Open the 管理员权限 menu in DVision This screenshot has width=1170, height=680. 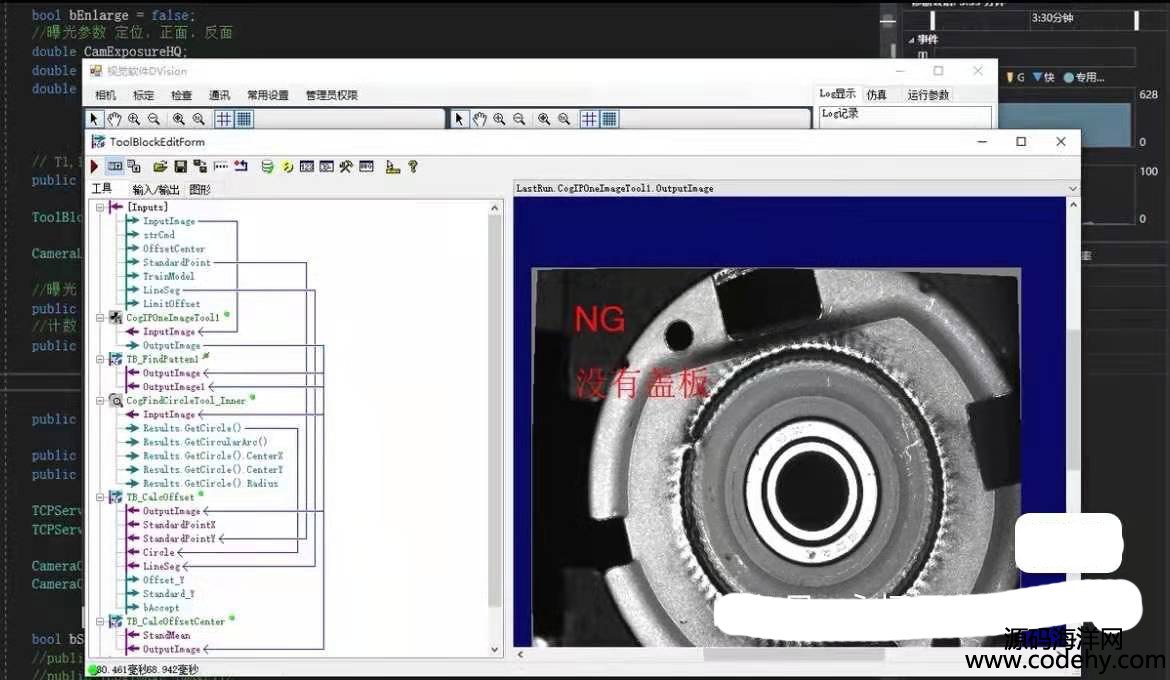tap(332, 95)
